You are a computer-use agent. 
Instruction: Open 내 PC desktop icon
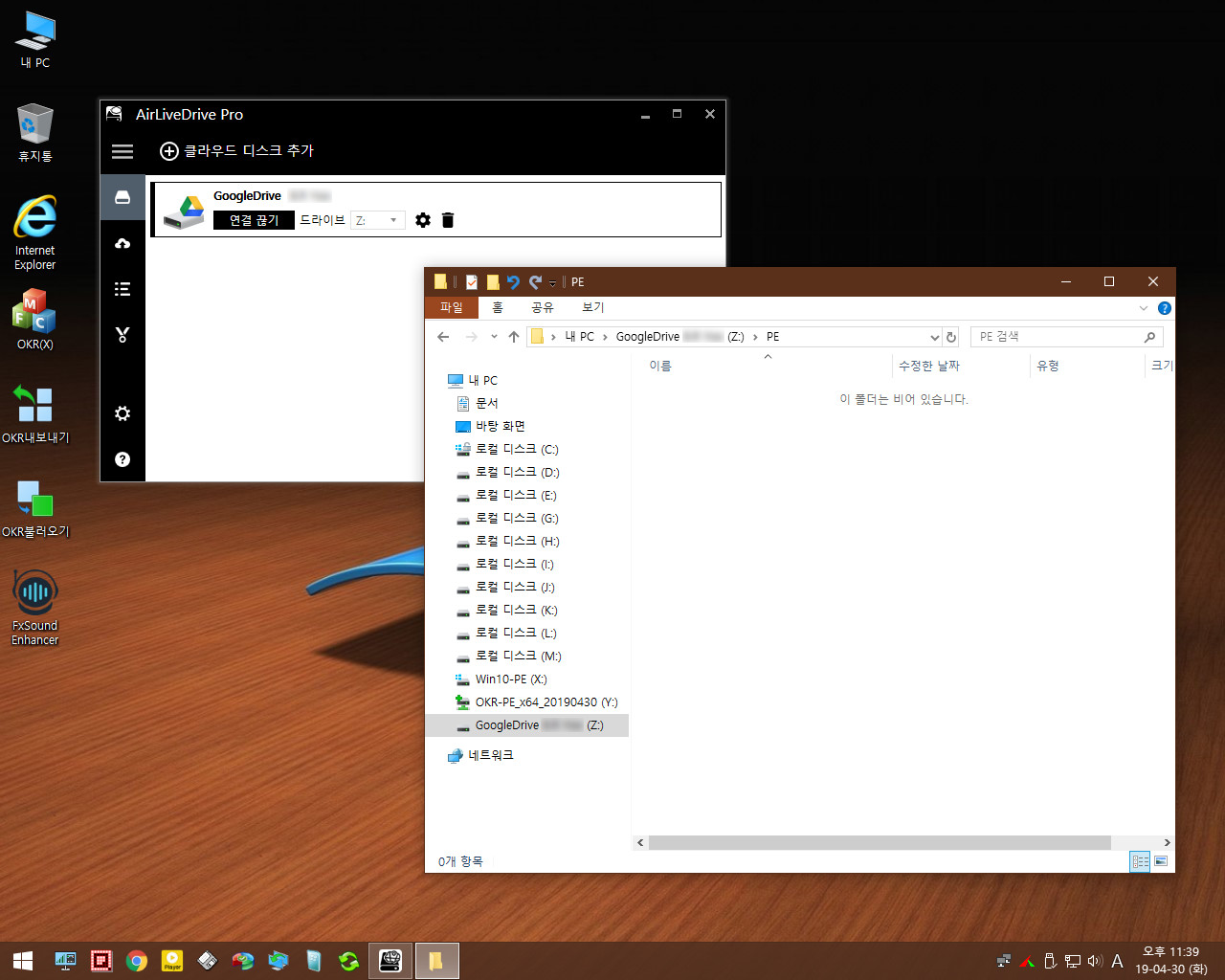coord(35,40)
